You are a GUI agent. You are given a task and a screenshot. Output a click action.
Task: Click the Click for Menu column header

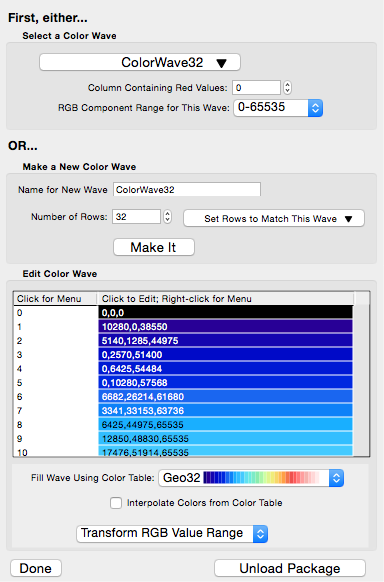point(55,299)
